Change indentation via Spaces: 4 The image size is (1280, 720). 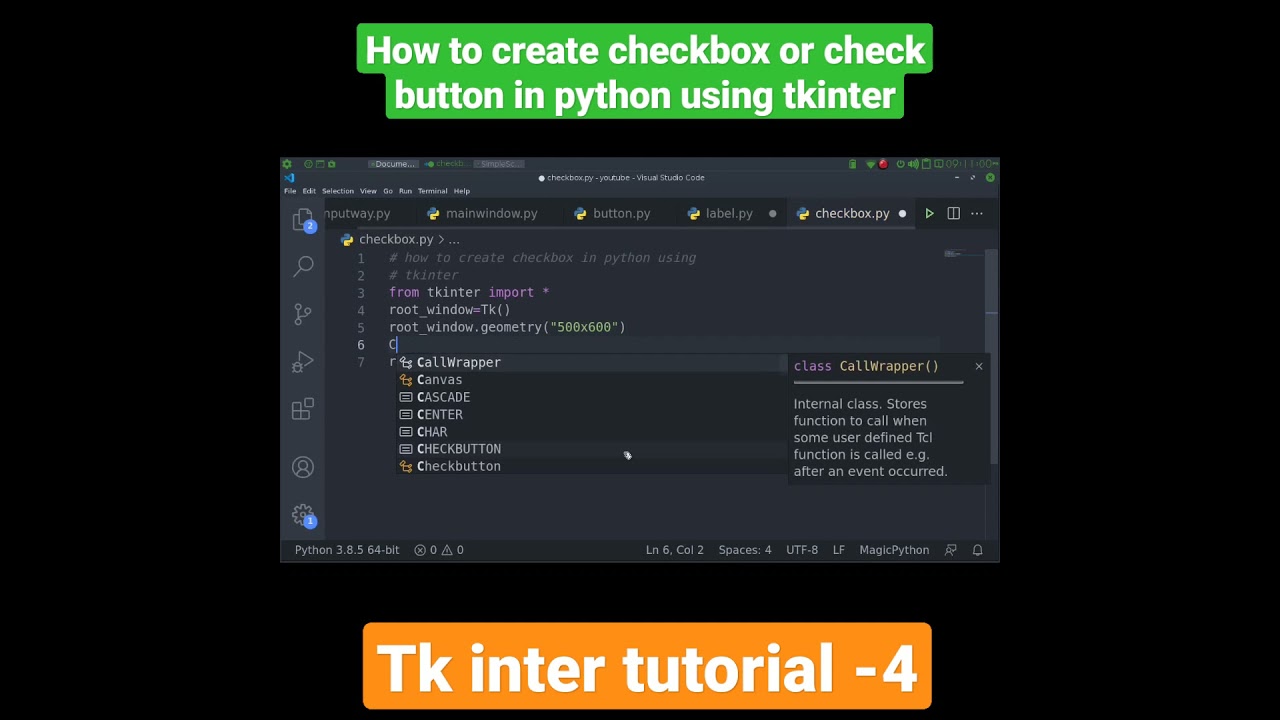[745, 550]
